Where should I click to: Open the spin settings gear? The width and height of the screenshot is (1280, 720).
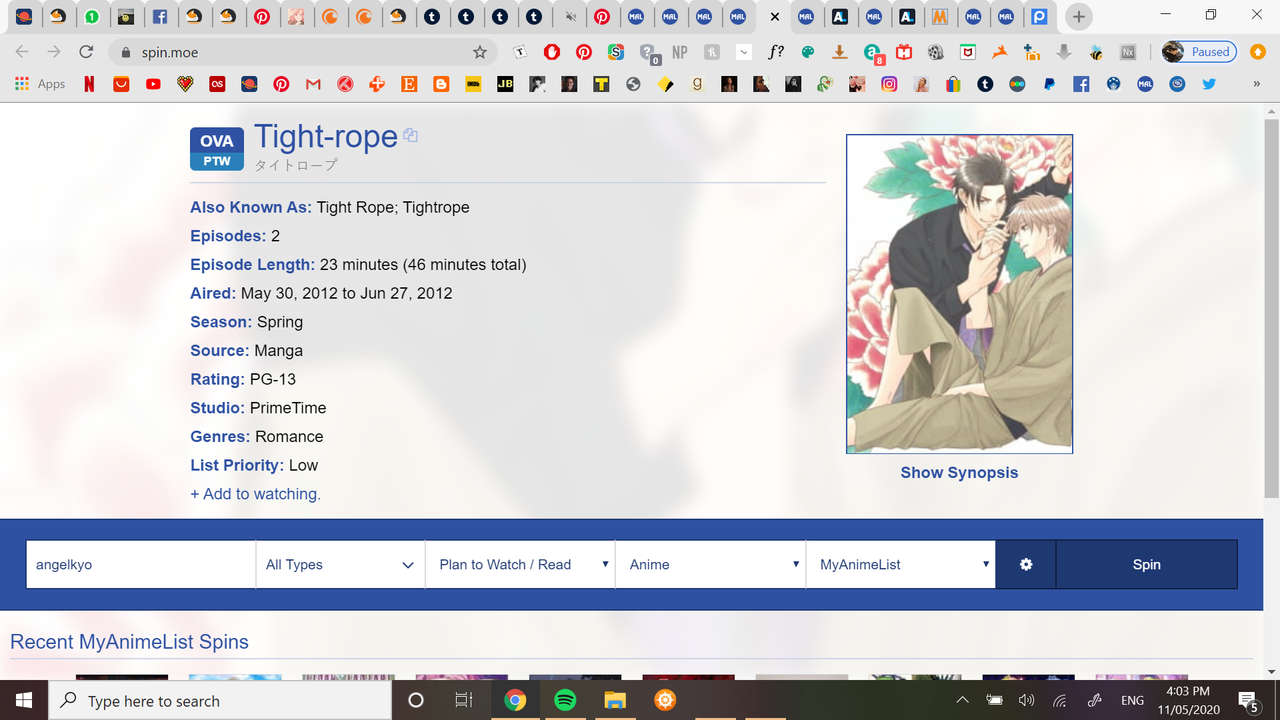(x=1026, y=565)
